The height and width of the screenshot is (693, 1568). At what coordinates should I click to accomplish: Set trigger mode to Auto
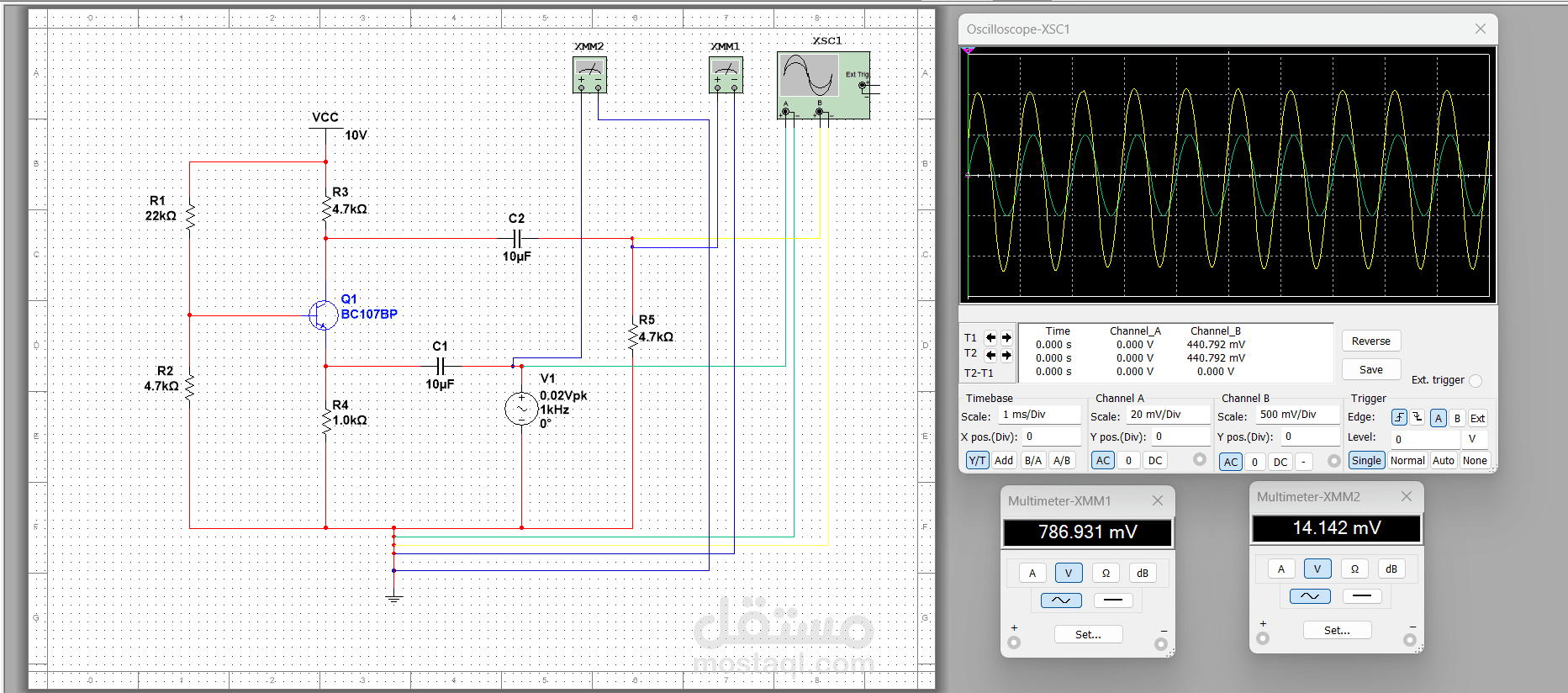click(x=1443, y=460)
